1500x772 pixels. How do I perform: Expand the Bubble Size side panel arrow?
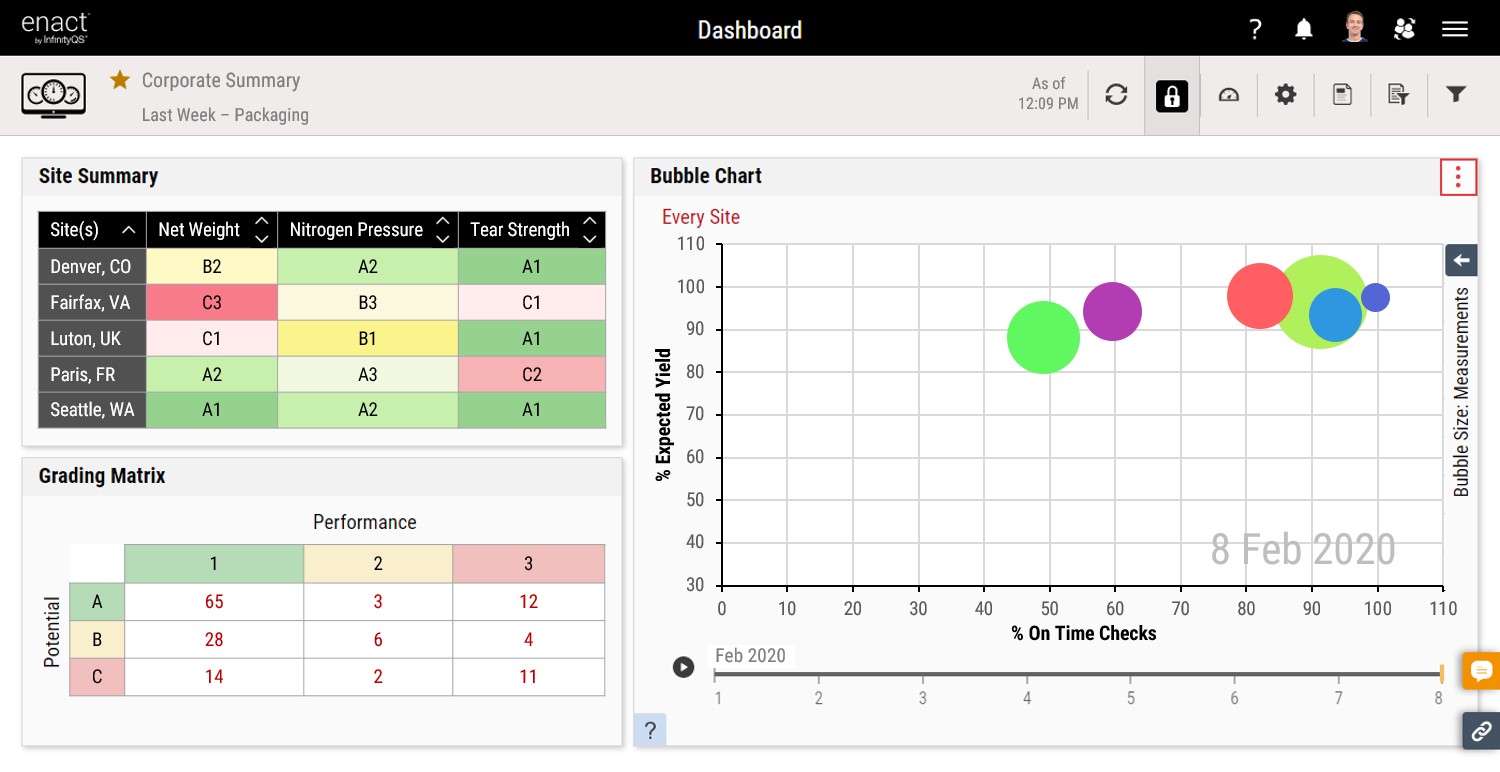pyautogui.click(x=1461, y=260)
